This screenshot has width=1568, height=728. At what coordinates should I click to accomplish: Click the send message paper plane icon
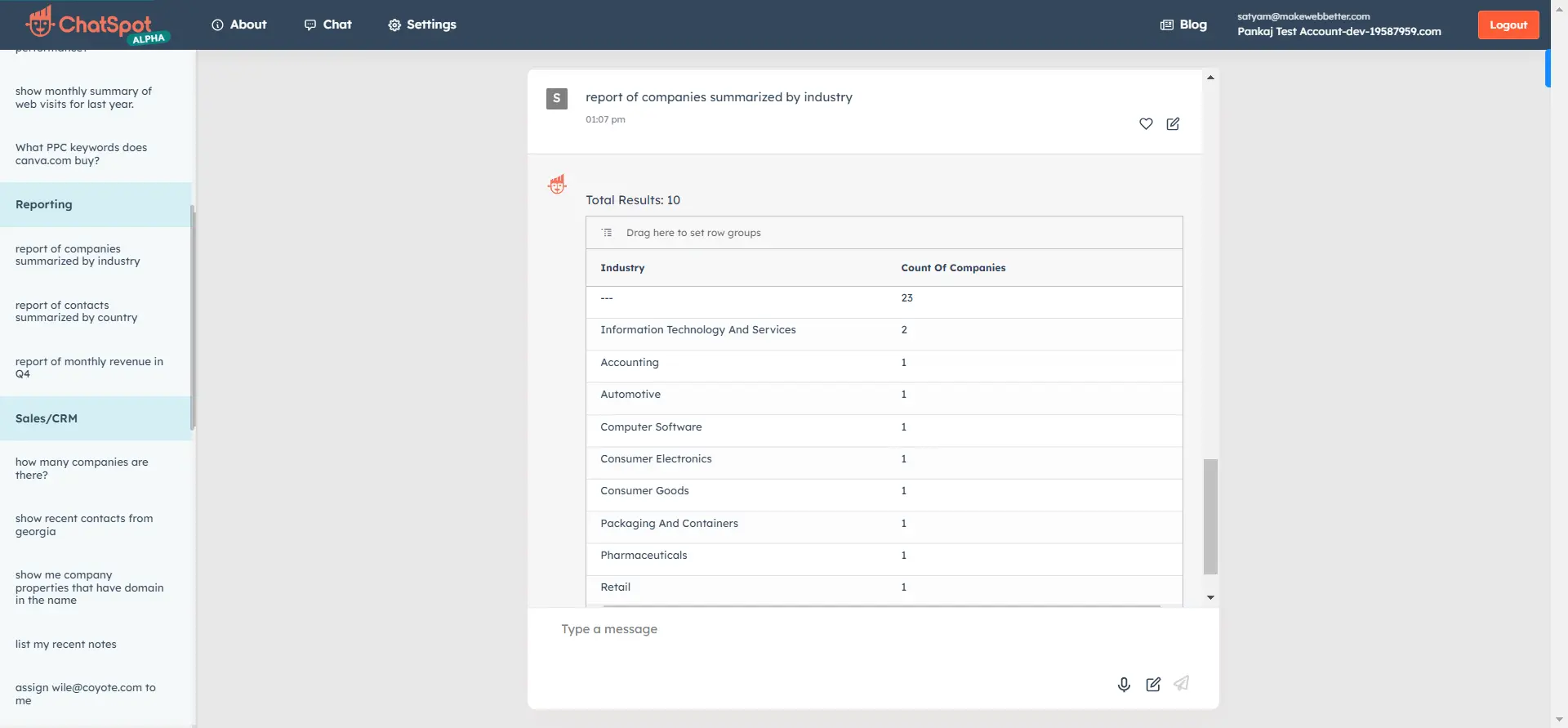pyautogui.click(x=1181, y=684)
